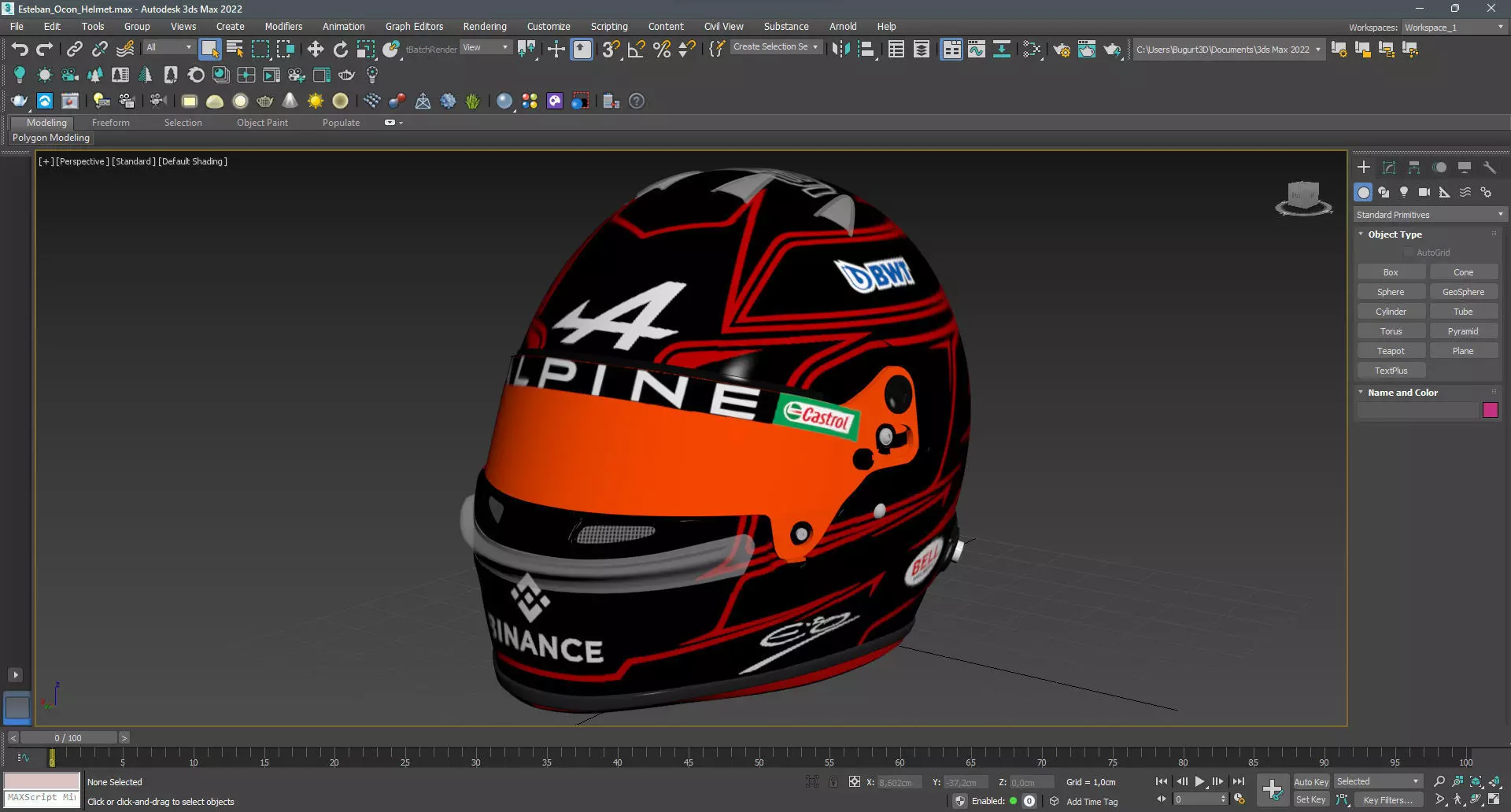This screenshot has width=1511, height=812.
Task: Choose the Select and Rotate tool
Action: click(341, 50)
